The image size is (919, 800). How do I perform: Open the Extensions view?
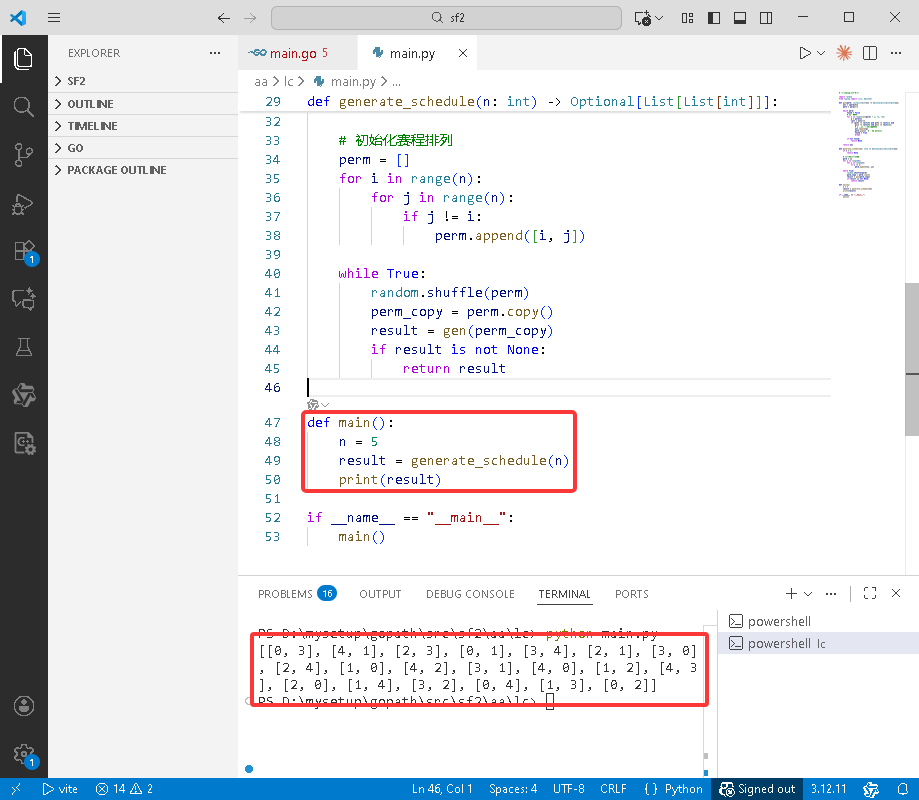point(25,251)
